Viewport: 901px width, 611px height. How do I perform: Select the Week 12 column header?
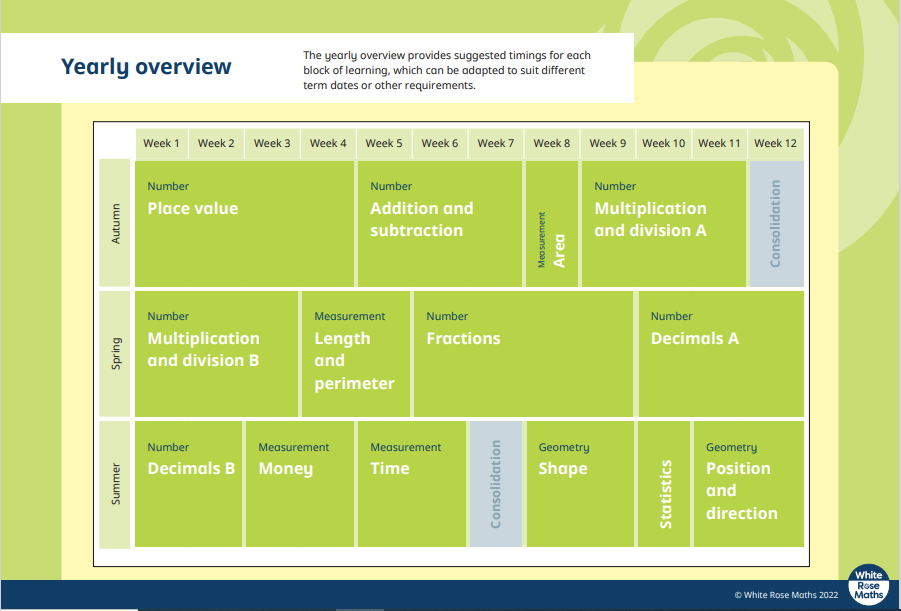[776, 143]
